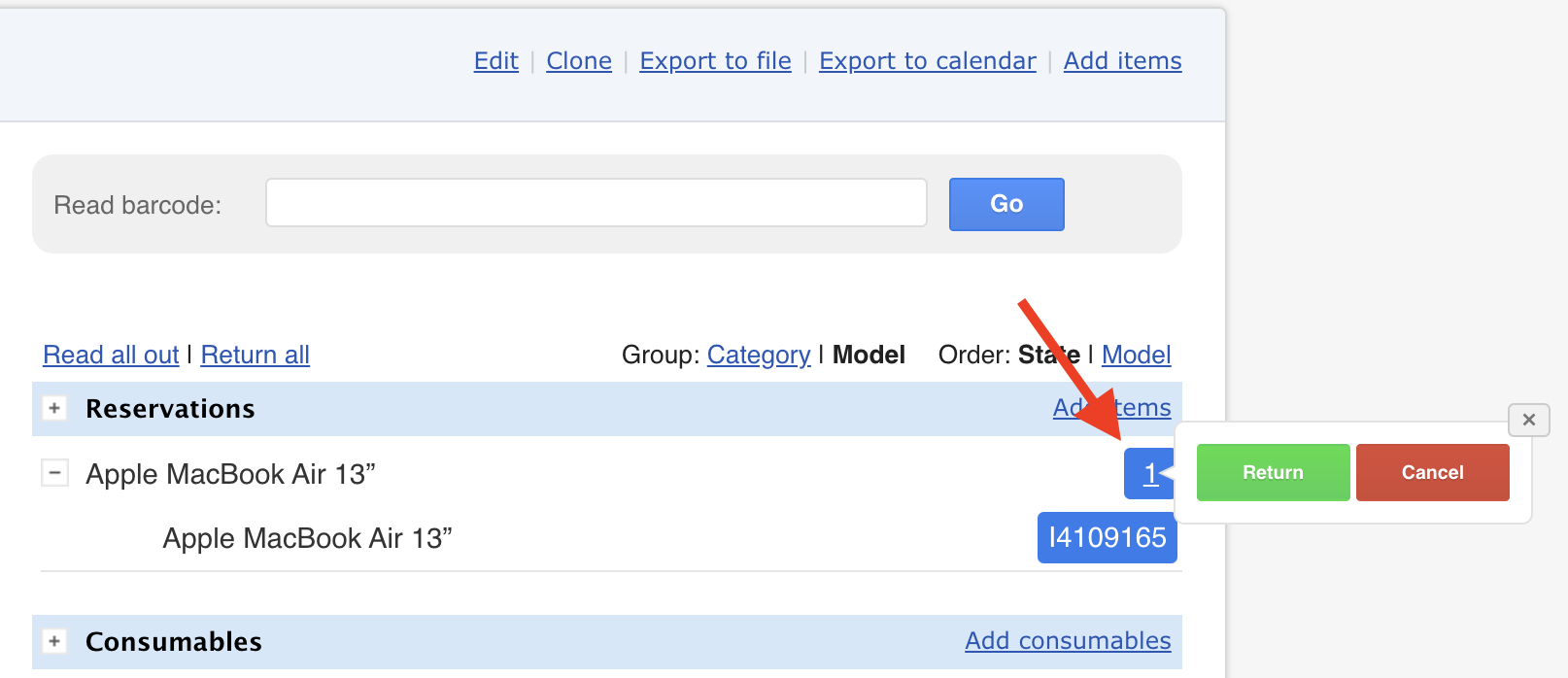Click Add consumables link
Screen dimensions: 1568x678
click(x=1068, y=640)
